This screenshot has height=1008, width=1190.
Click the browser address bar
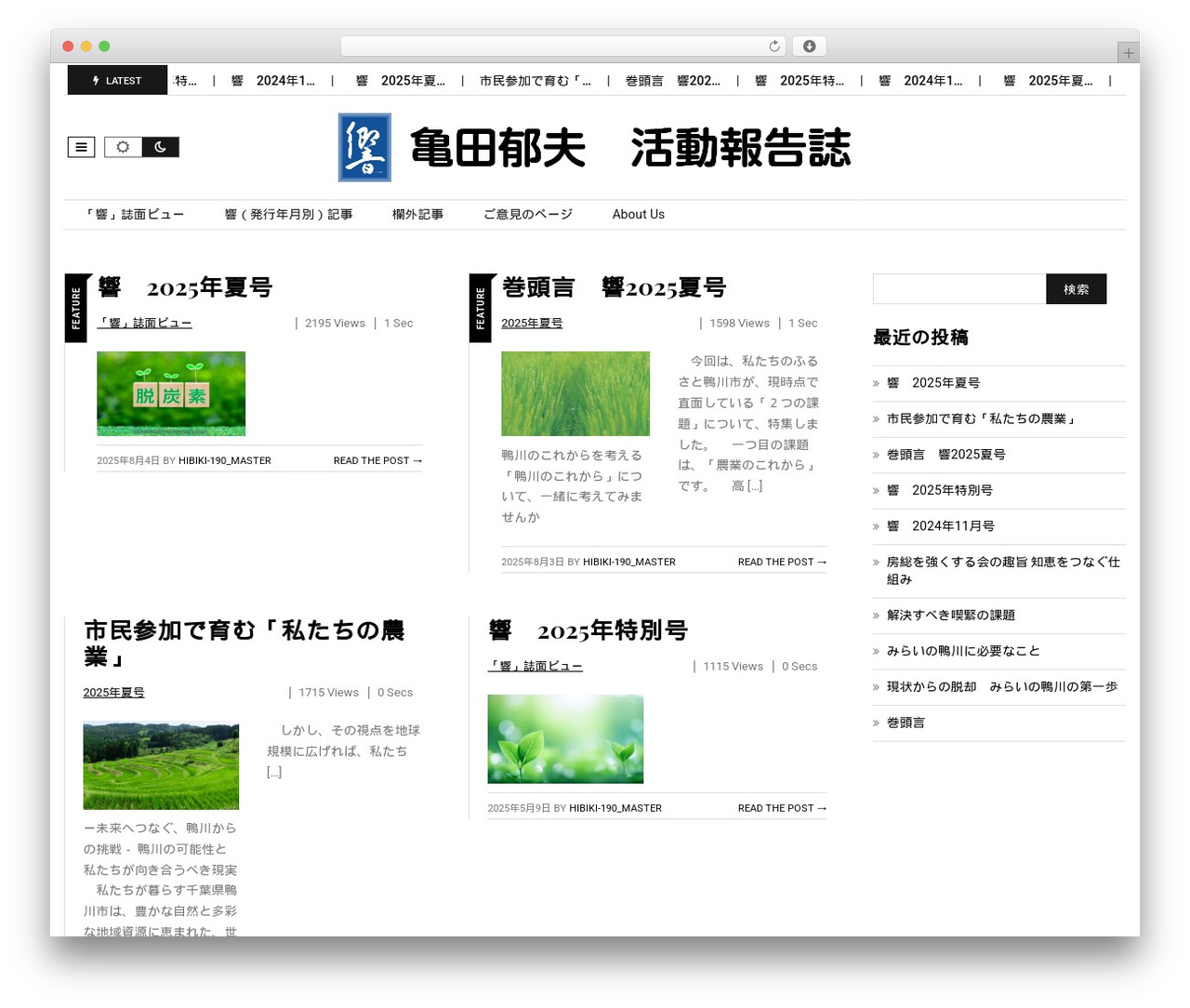point(562,46)
